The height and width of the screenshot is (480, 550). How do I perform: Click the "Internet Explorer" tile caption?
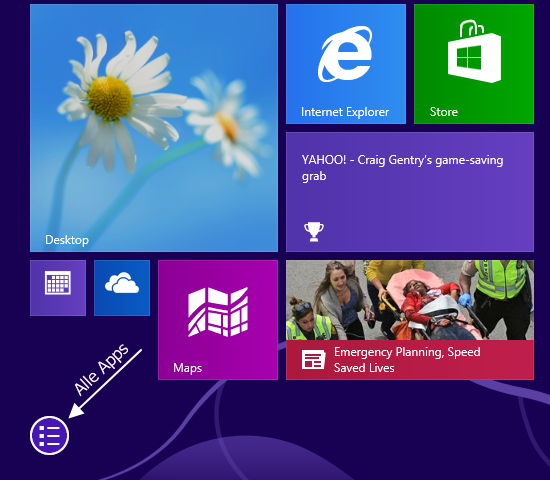click(345, 112)
